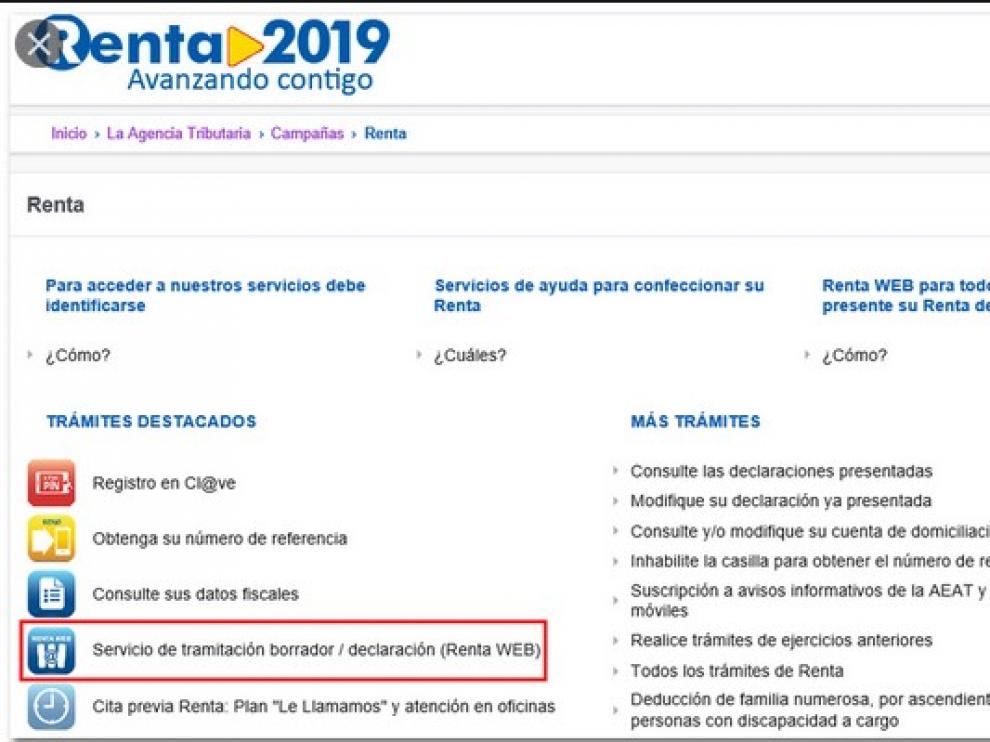Open Consulte y/o modifique cuenta de domiciliación

pos(810,532)
